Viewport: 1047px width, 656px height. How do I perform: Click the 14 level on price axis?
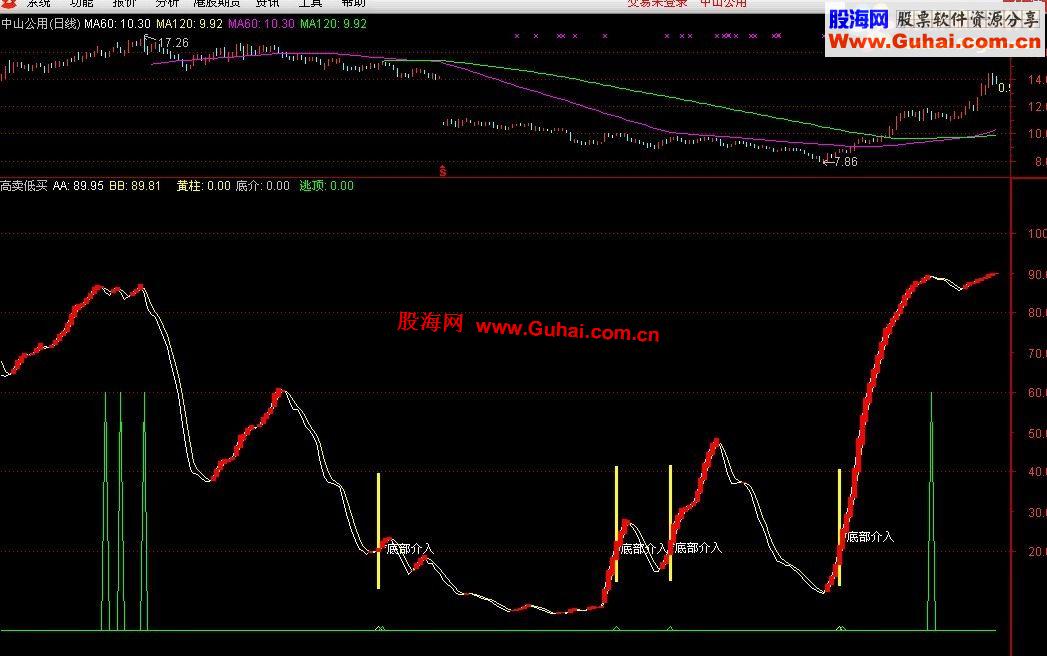[1037, 79]
